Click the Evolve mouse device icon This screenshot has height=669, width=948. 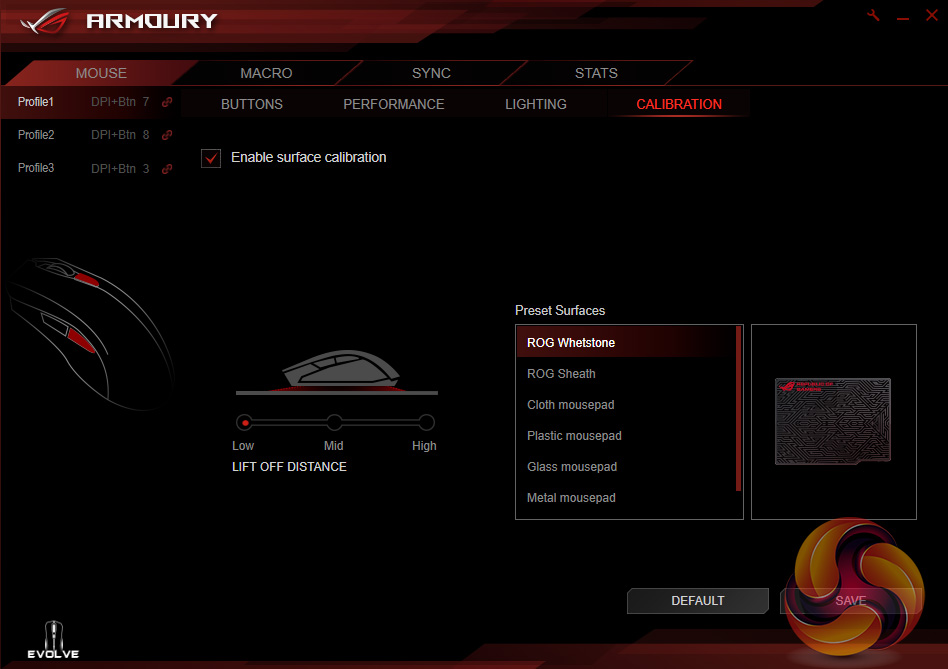tap(53, 639)
